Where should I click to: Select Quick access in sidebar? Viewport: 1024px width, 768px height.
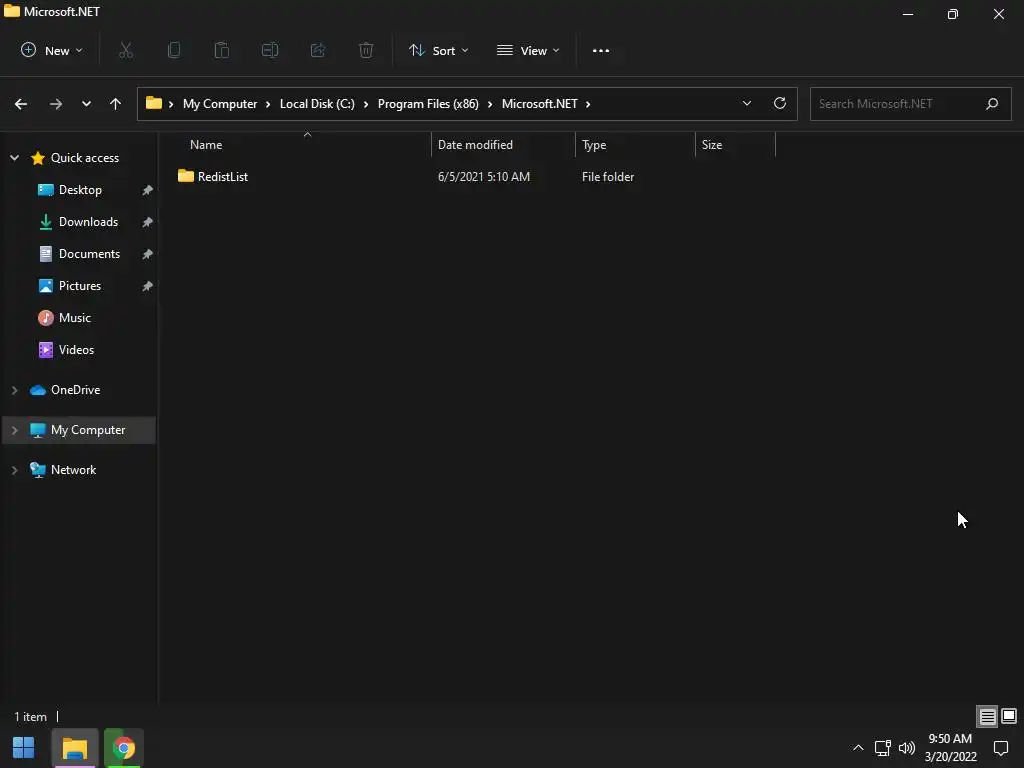click(x=85, y=157)
